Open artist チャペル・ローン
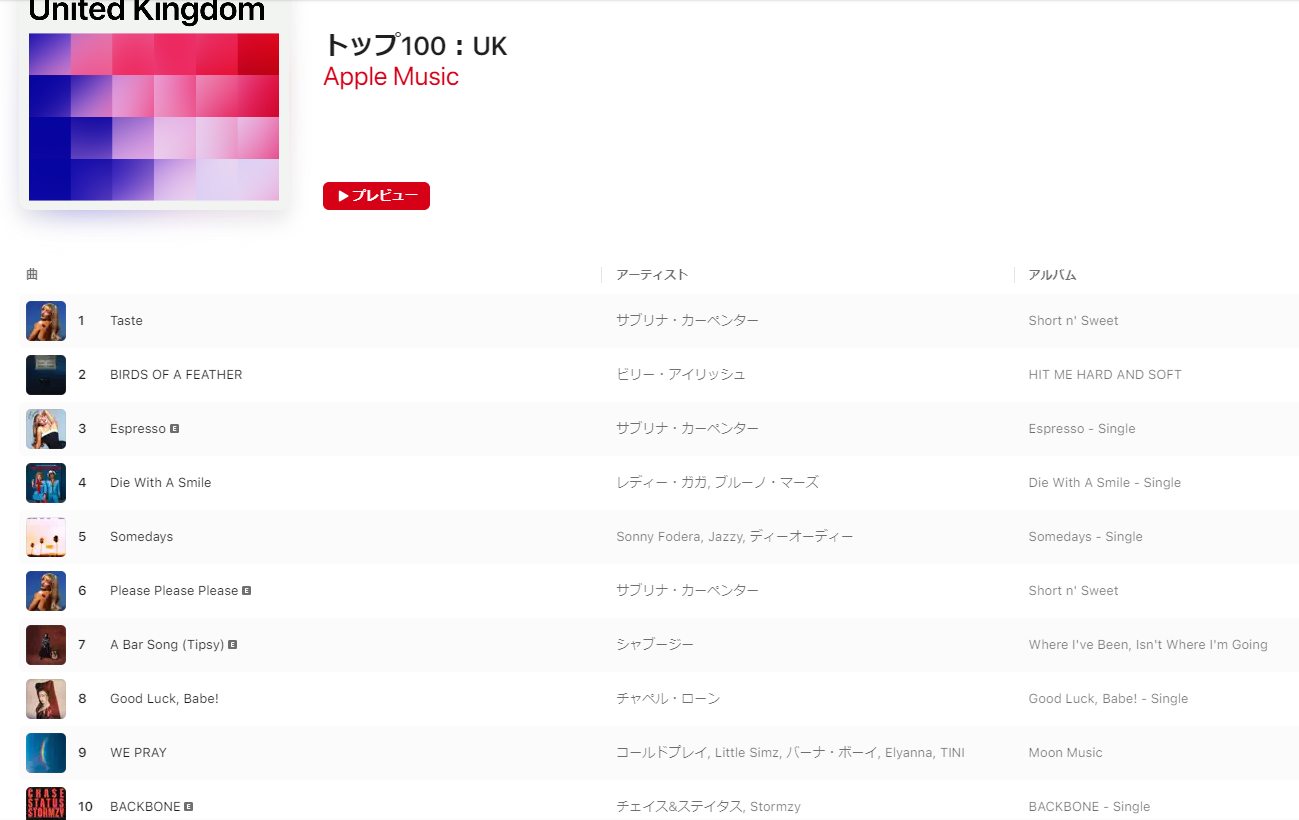Viewport: 1299px width, 820px height. (x=668, y=699)
